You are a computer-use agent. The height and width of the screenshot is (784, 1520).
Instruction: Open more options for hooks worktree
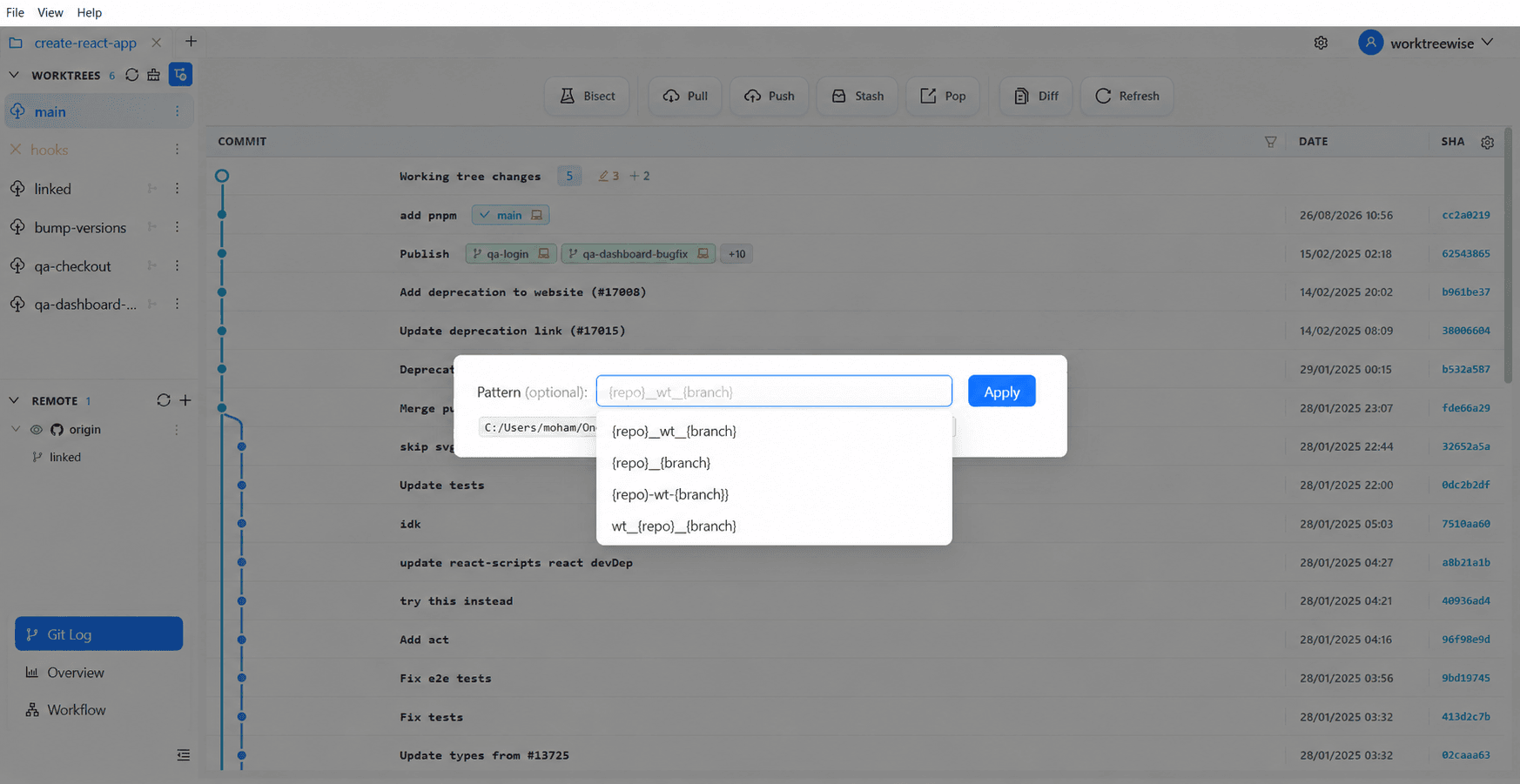tap(177, 150)
